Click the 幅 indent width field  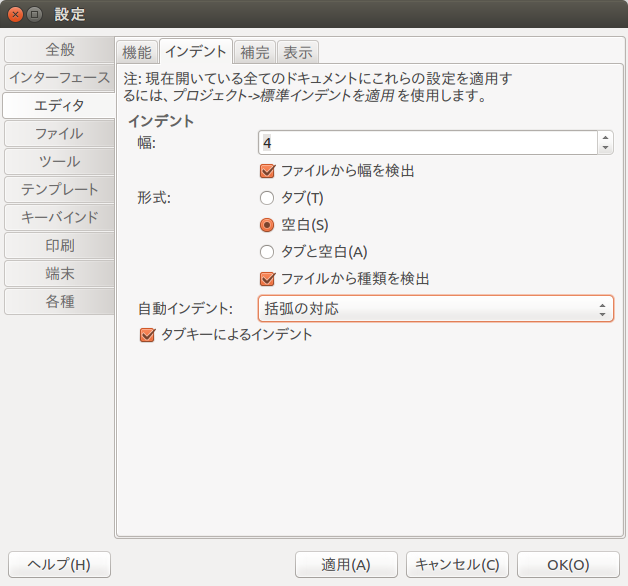tap(428, 143)
